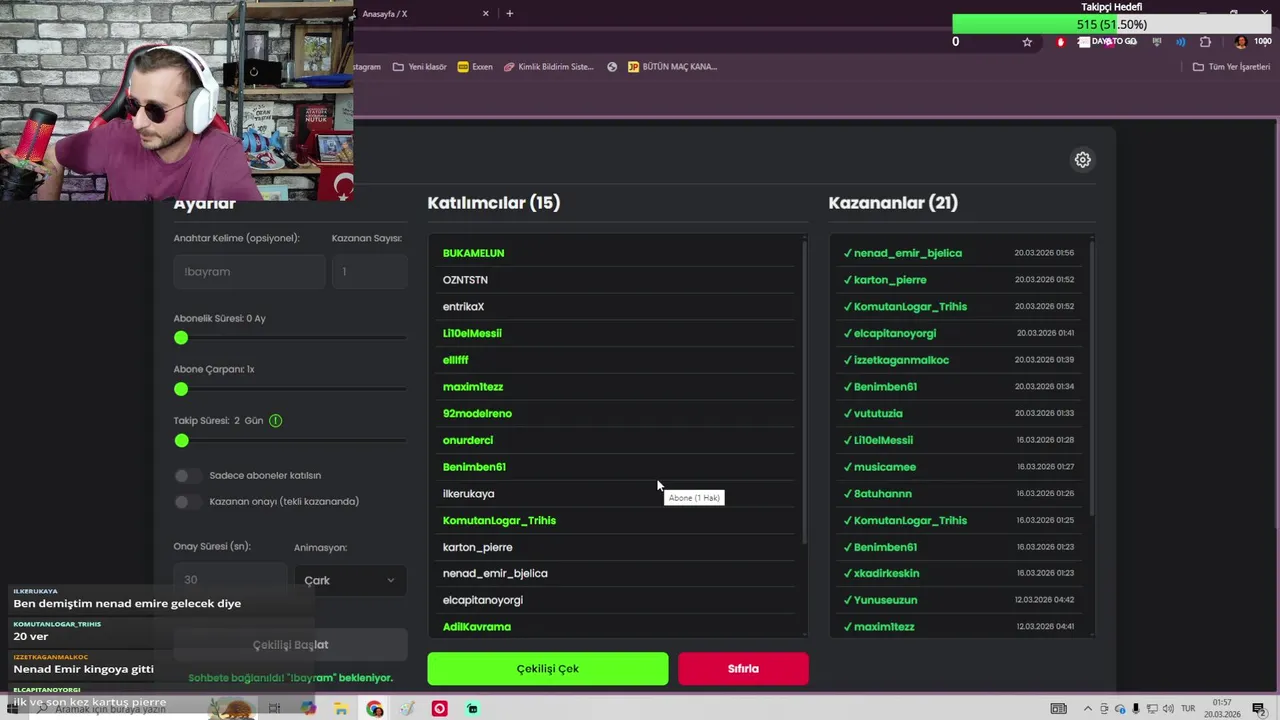Click the info icon beside Takip Süresi
This screenshot has height=720, width=1280.
point(275,421)
